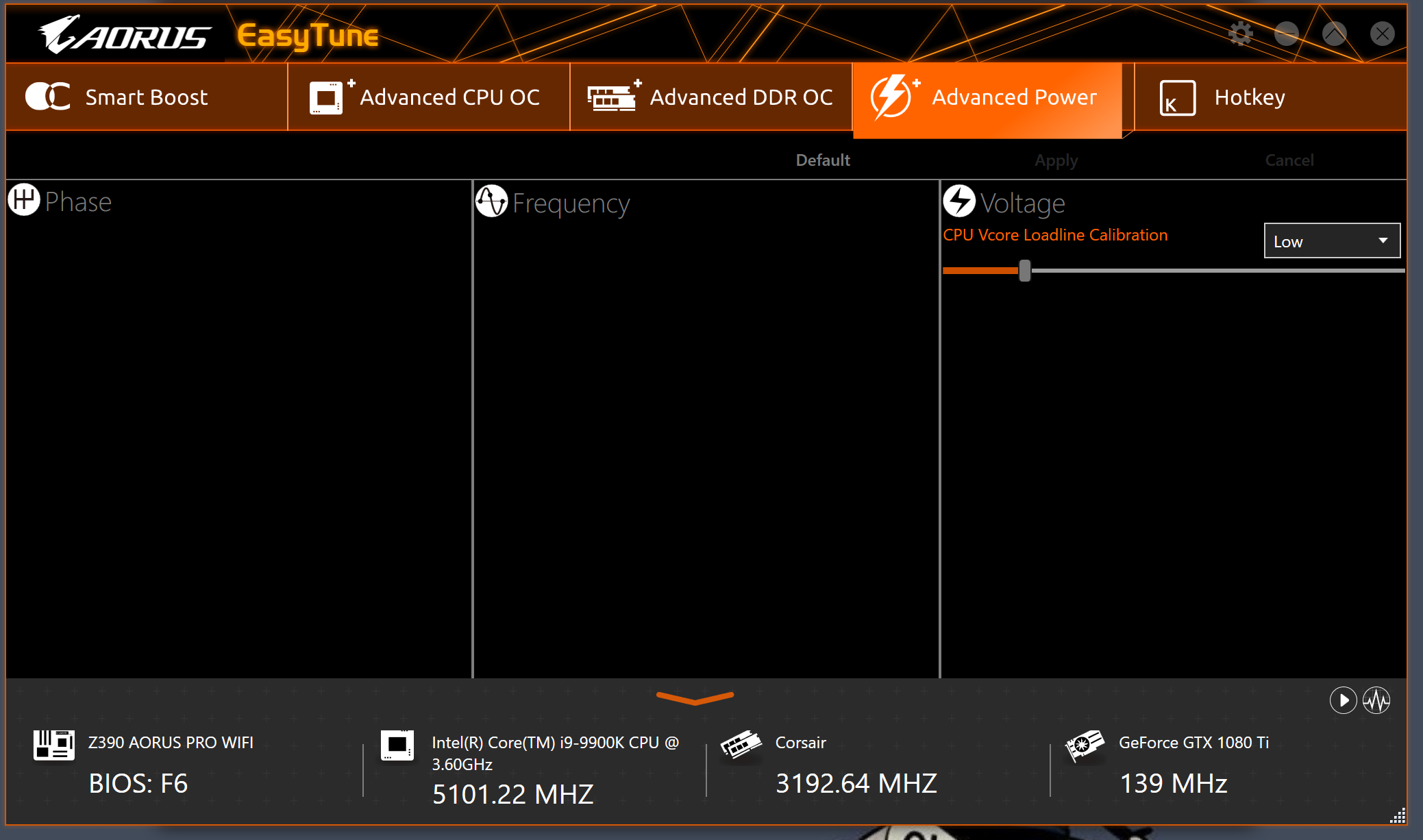Screen dimensions: 1423x840
Task: Click the play arrow icon in info bar
Action: [1344, 700]
